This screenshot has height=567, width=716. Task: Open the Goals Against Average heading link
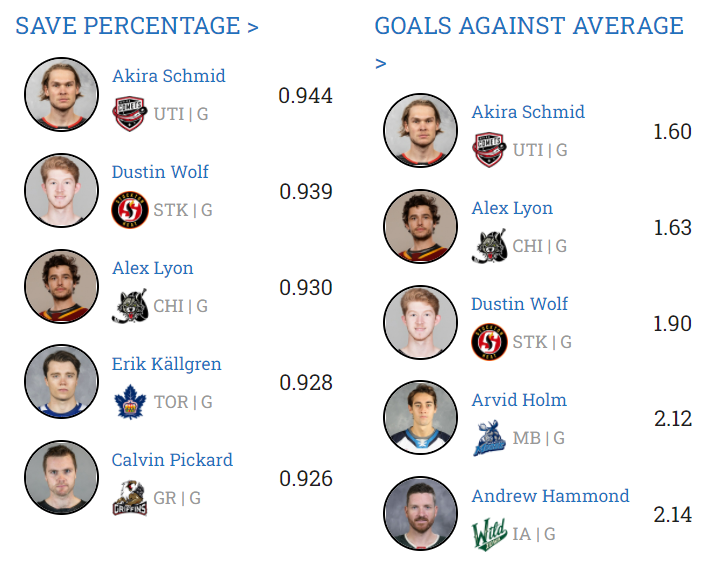529,26
